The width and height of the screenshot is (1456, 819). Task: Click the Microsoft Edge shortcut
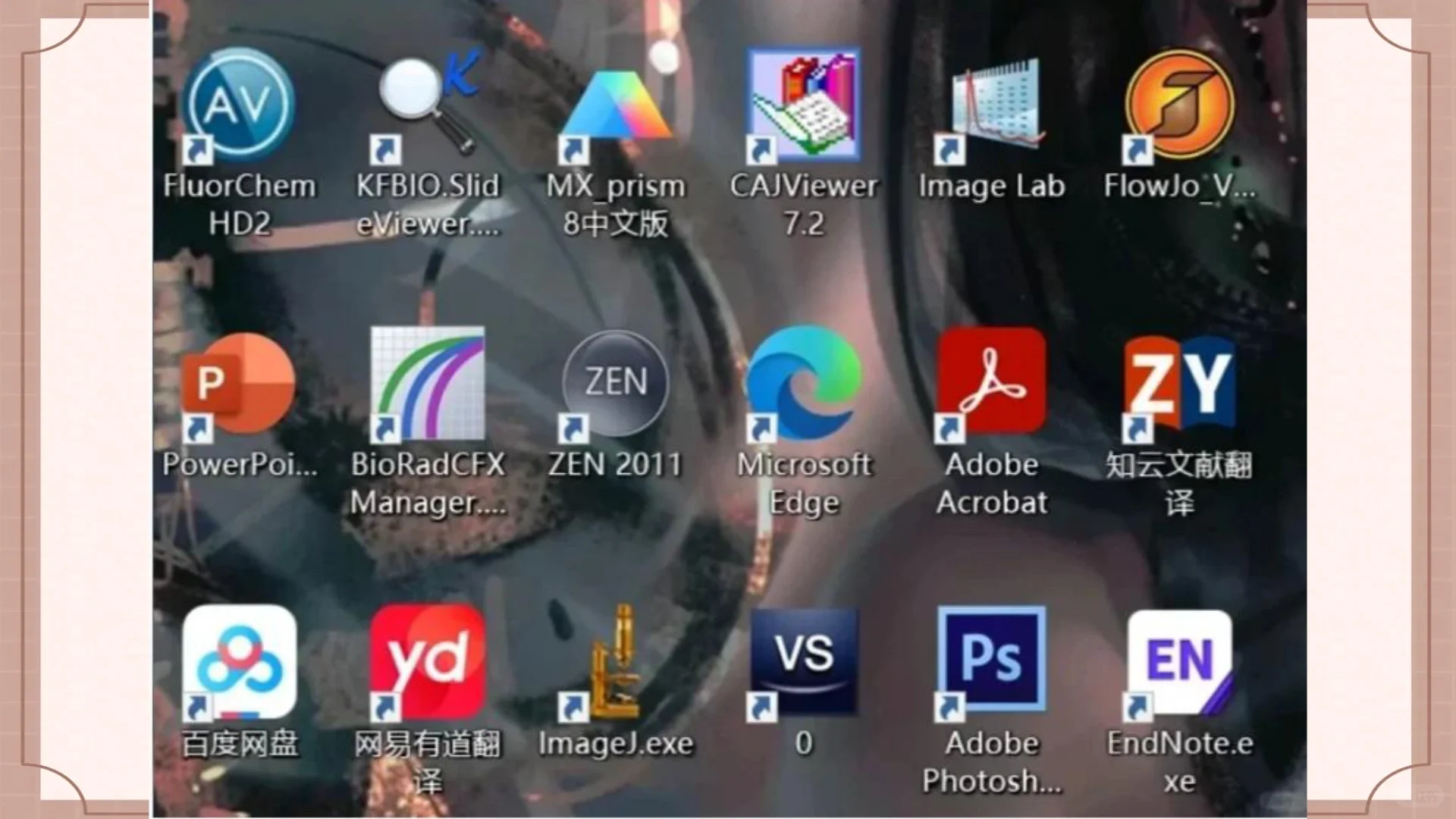[x=804, y=383]
